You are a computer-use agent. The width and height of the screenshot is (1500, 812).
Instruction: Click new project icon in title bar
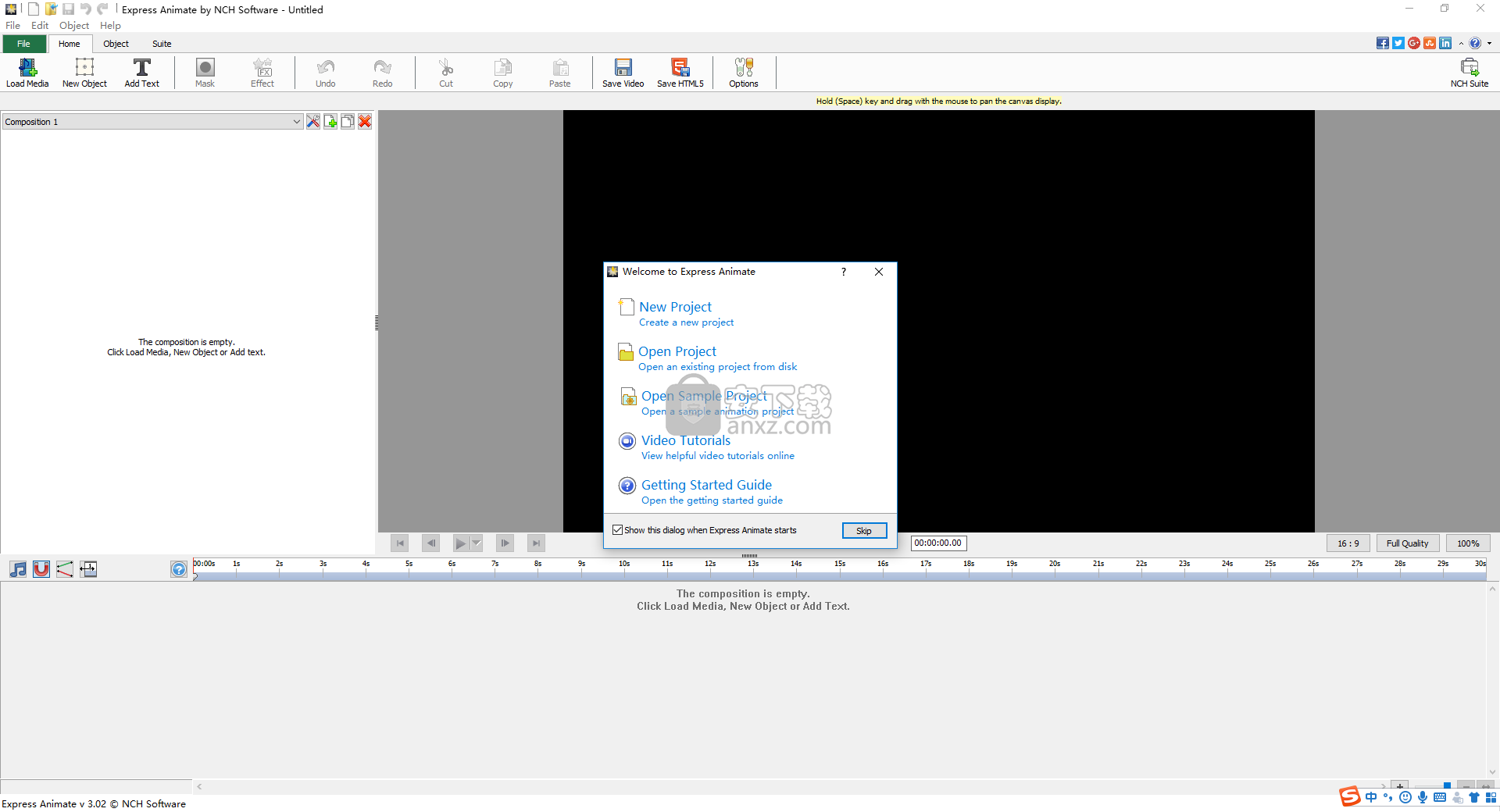click(34, 9)
